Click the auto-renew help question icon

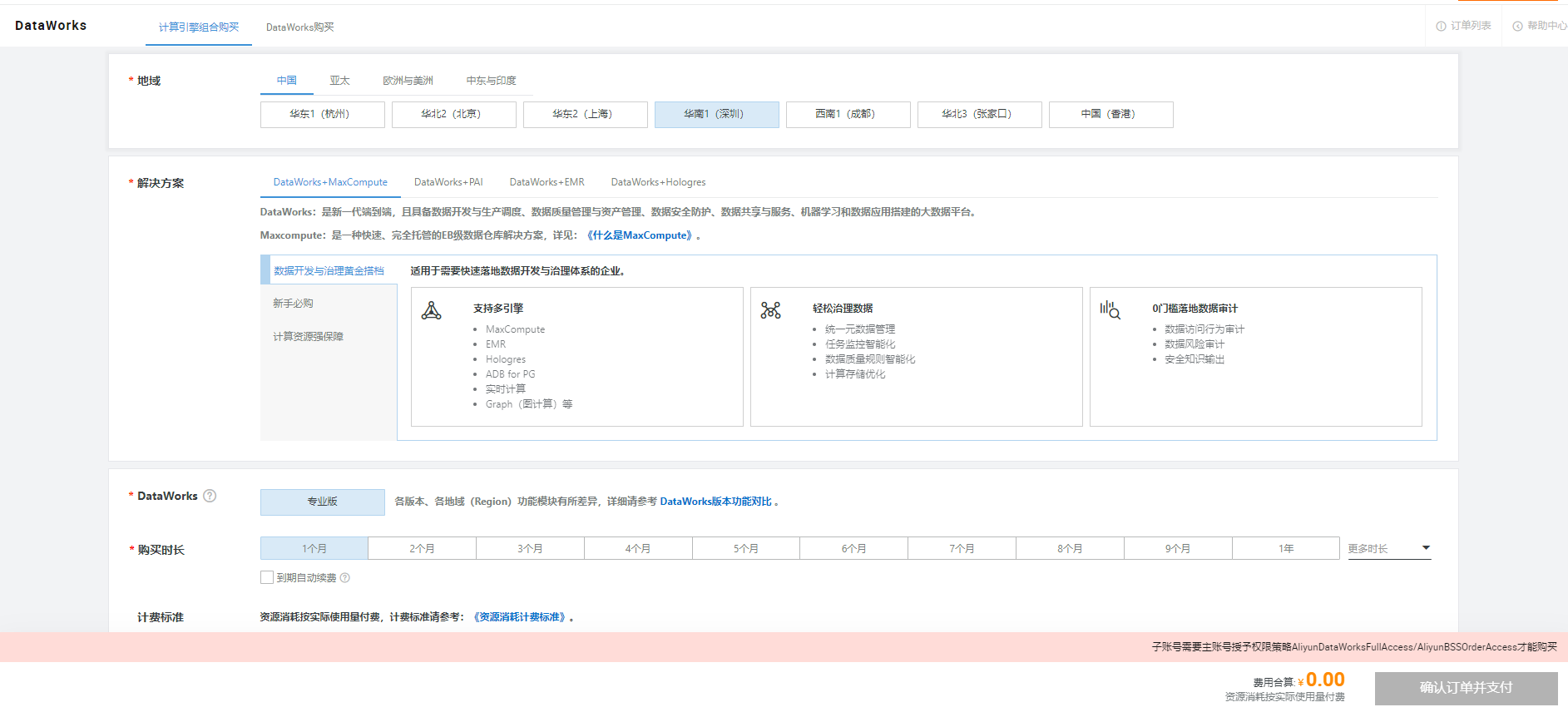click(x=344, y=578)
